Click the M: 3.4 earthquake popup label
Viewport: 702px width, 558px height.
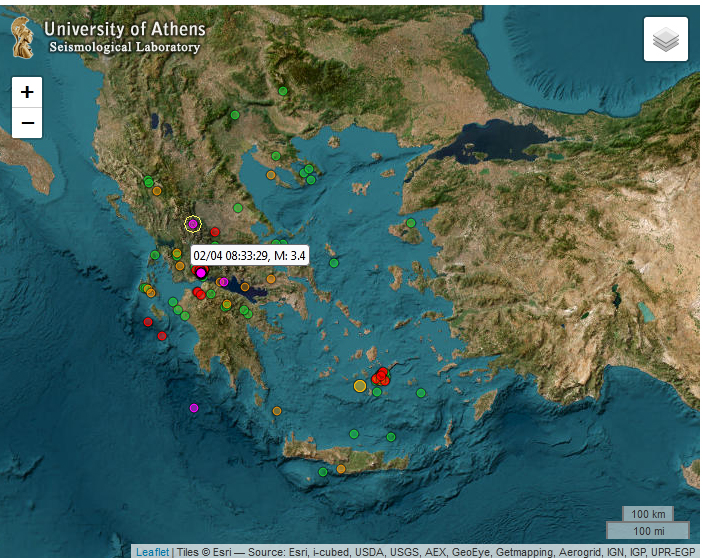(x=248, y=255)
